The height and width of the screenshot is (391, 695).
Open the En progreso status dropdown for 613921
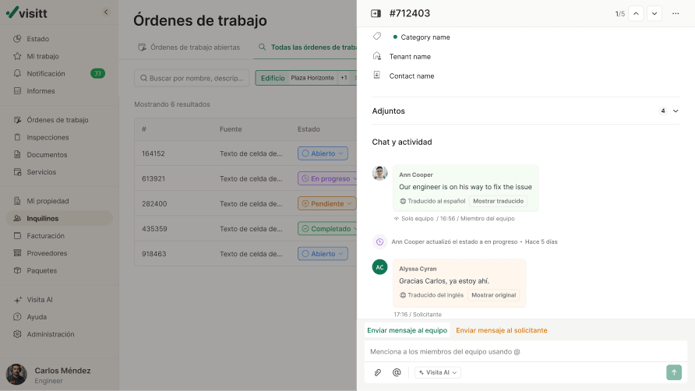pyautogui.click(x=328, y=179)
